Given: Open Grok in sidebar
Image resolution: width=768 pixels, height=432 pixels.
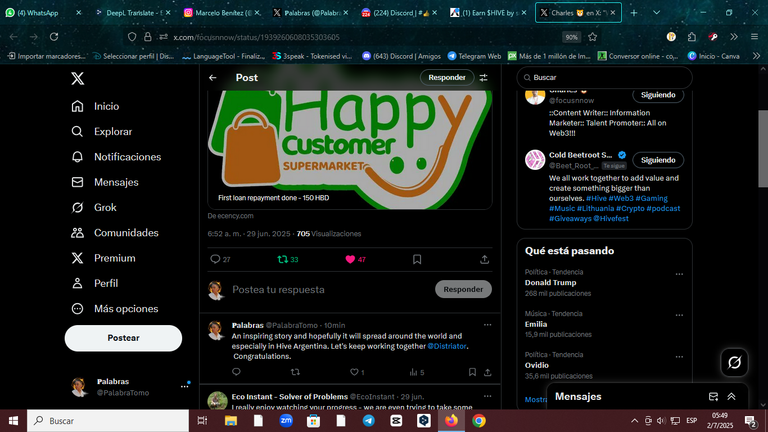Looking at the screenshot, I should tap(94, 208).
